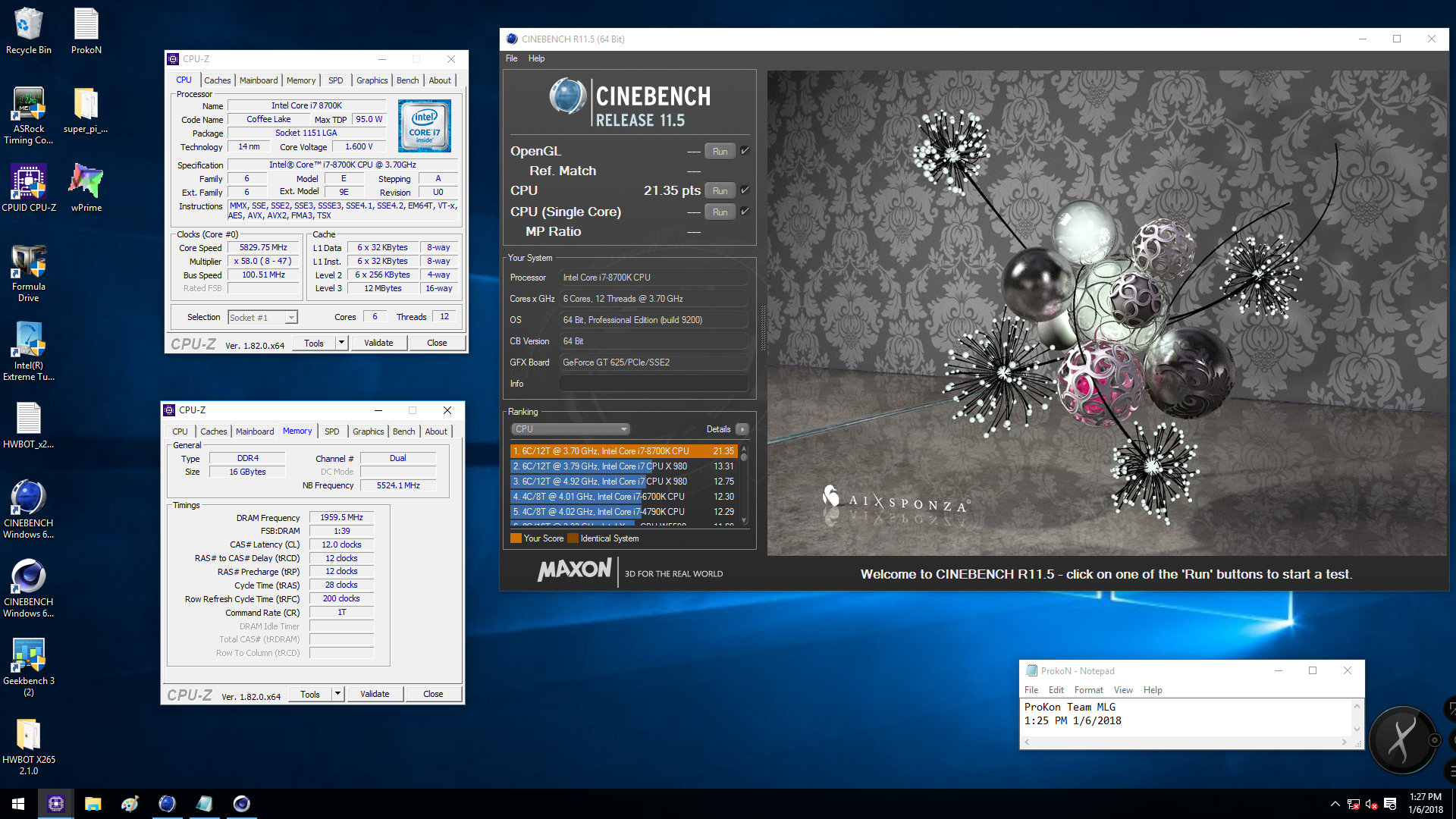Toggle the CPU test checkbox
The height and width of the screenshot is (819, 1456).
pyautogui.click(x=745, y=190)
